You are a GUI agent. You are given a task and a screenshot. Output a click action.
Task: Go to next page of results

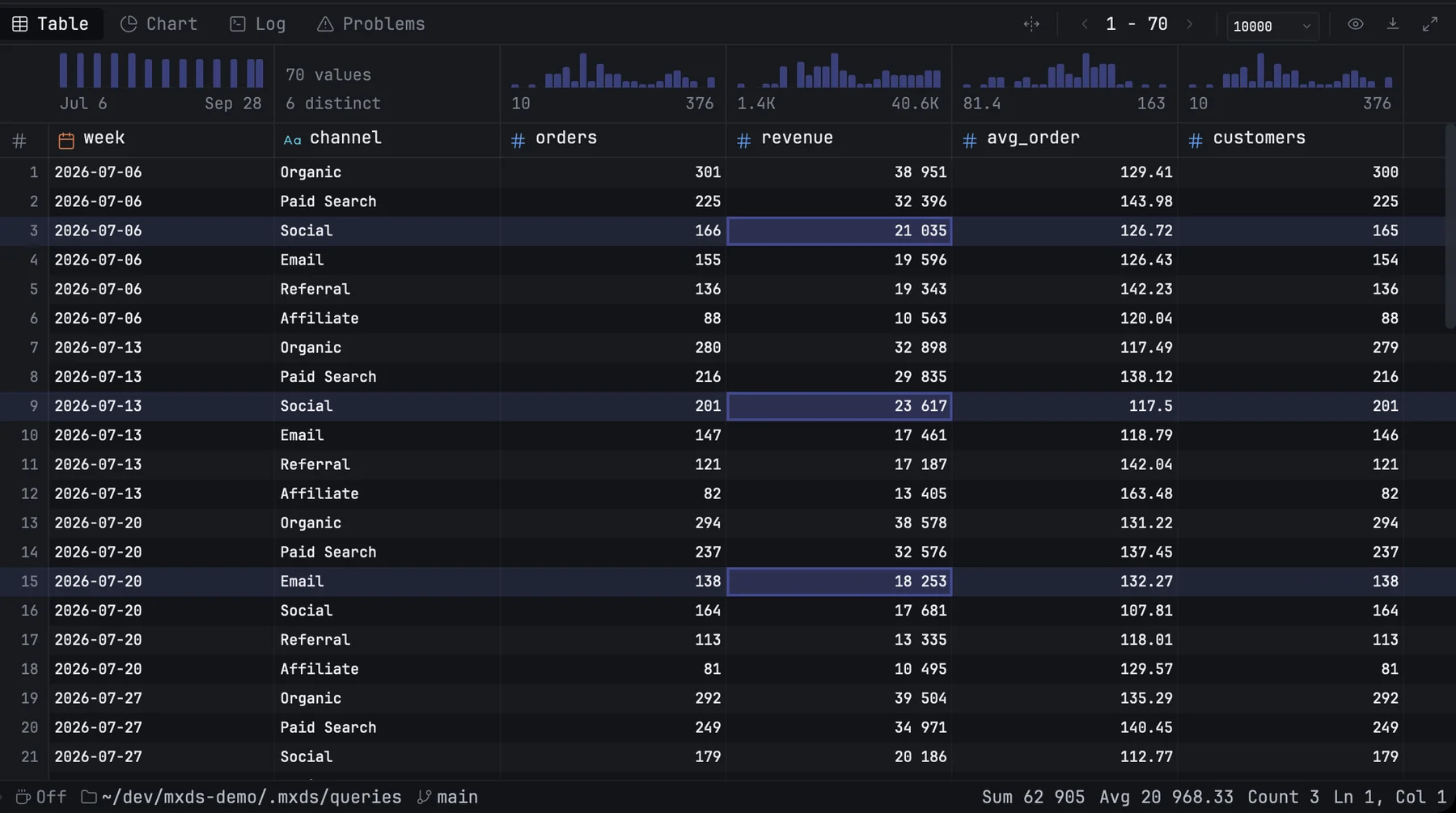[x=1190, y=24]
